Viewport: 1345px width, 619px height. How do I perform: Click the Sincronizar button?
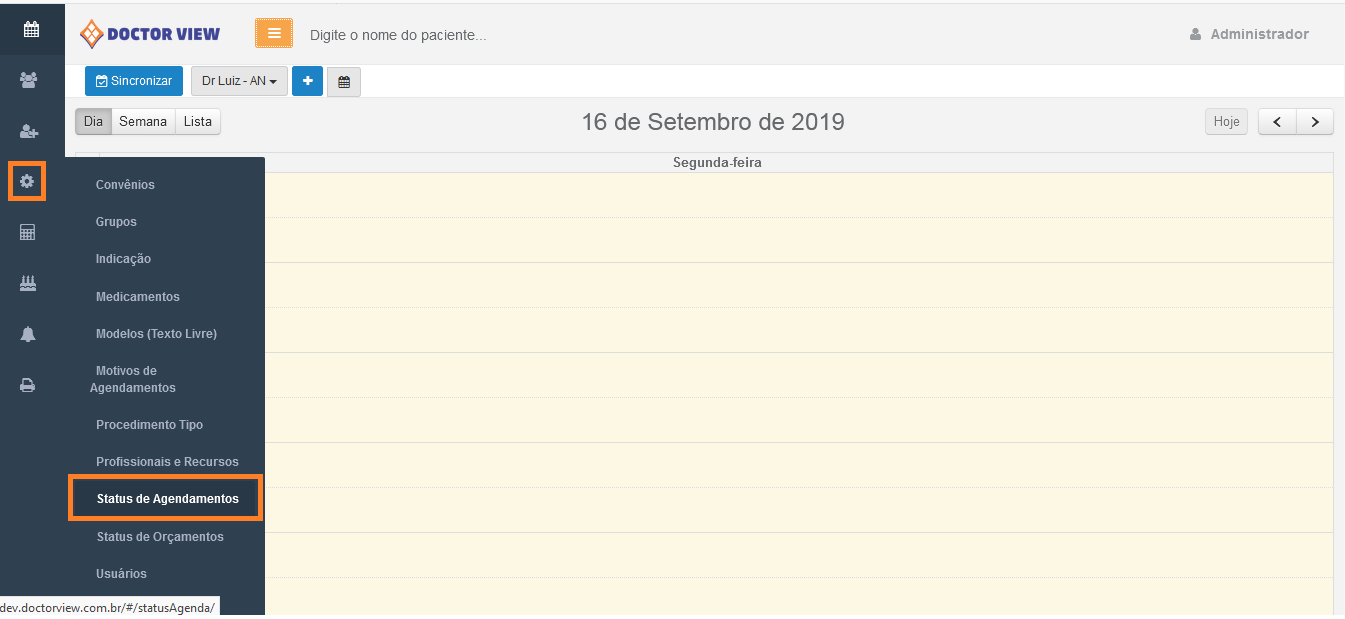coord(134,81)
